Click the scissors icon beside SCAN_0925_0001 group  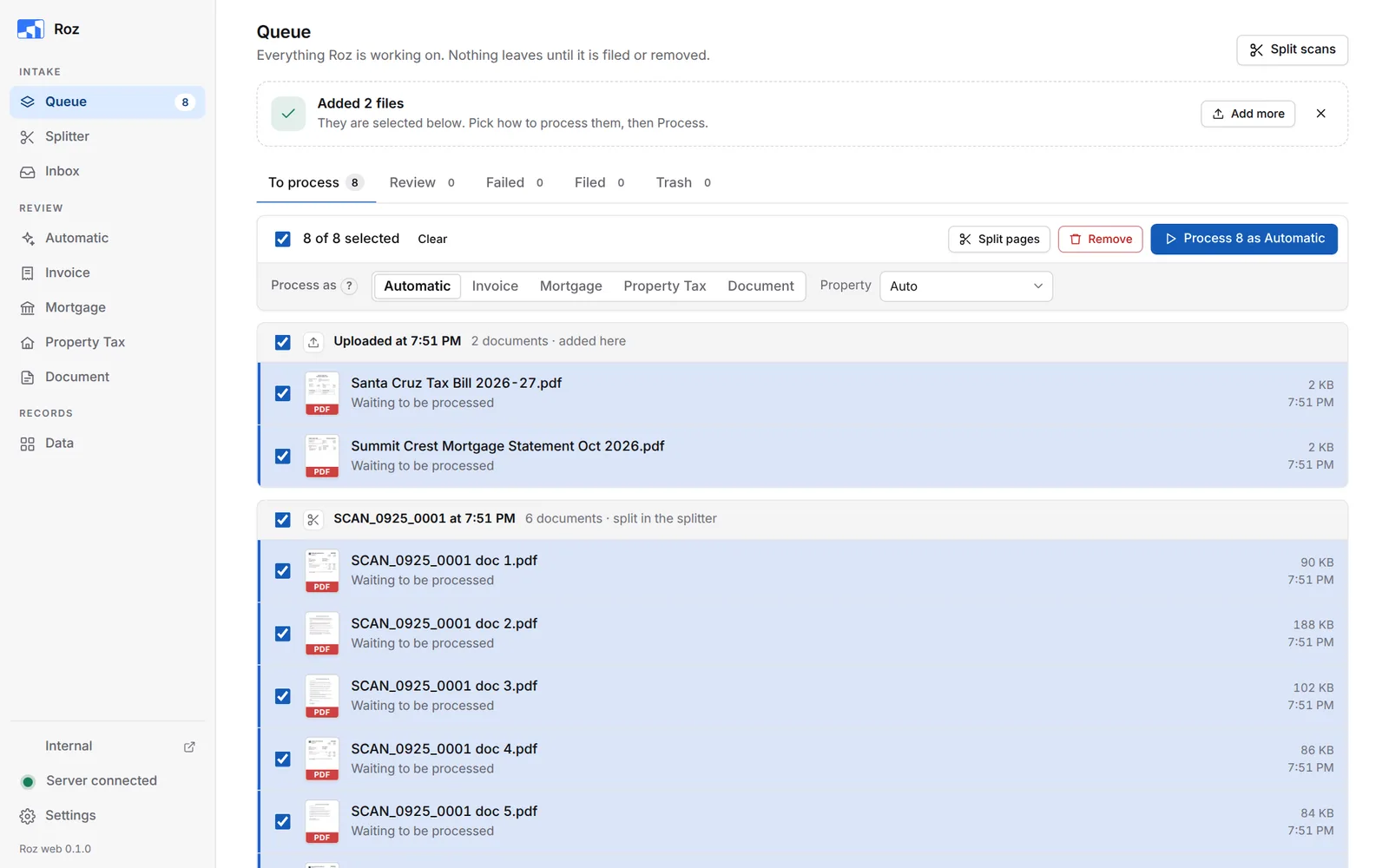click(x=313, y=519)
